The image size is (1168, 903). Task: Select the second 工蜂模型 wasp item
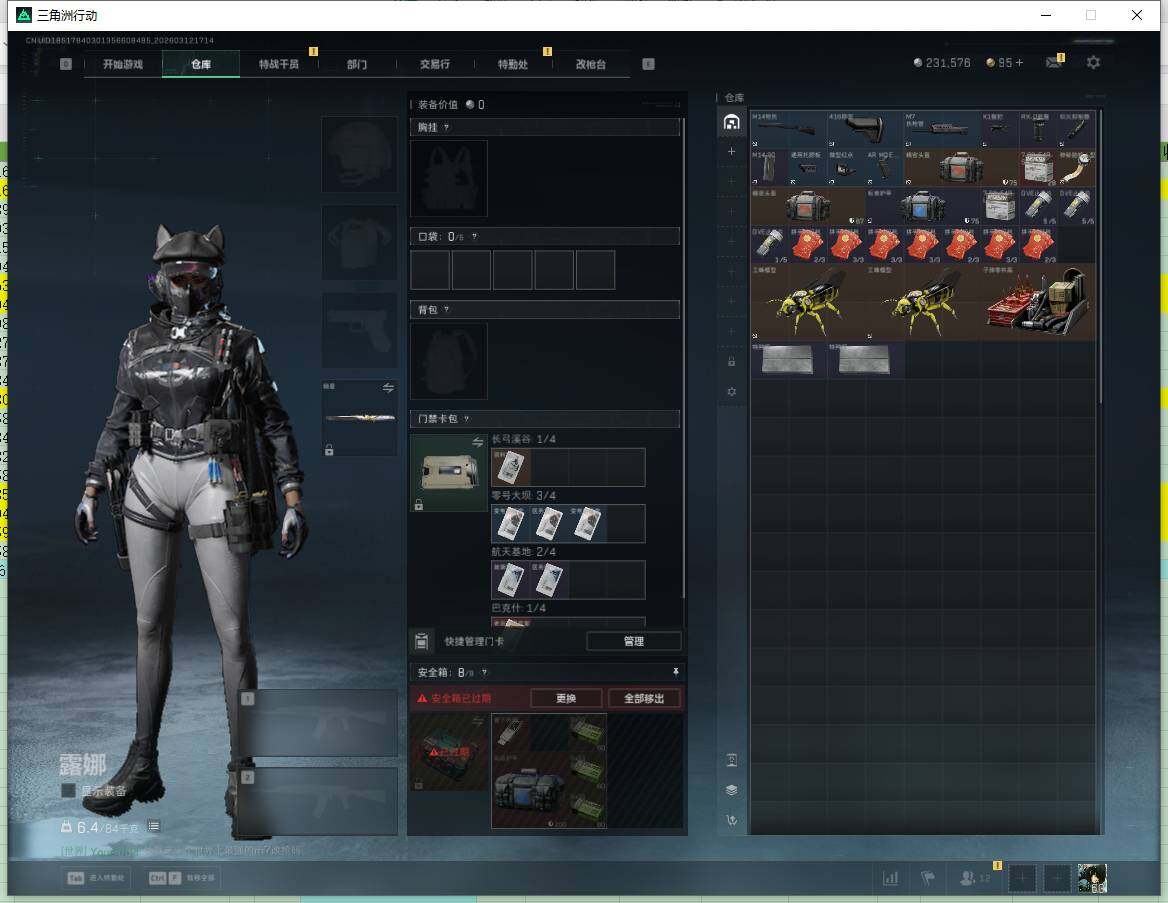click(922, 302)
